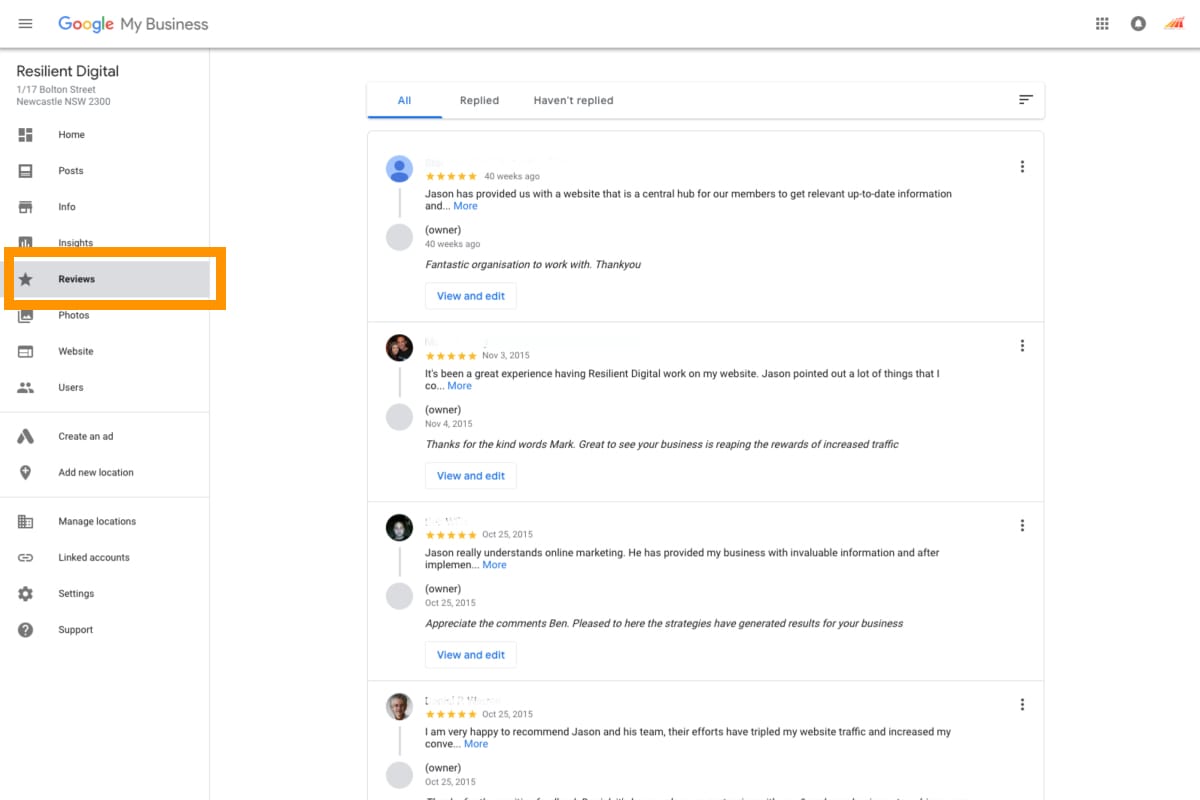Select the All reviews tab
Viewport: 1200px width, 800px height.
point(404,100)
